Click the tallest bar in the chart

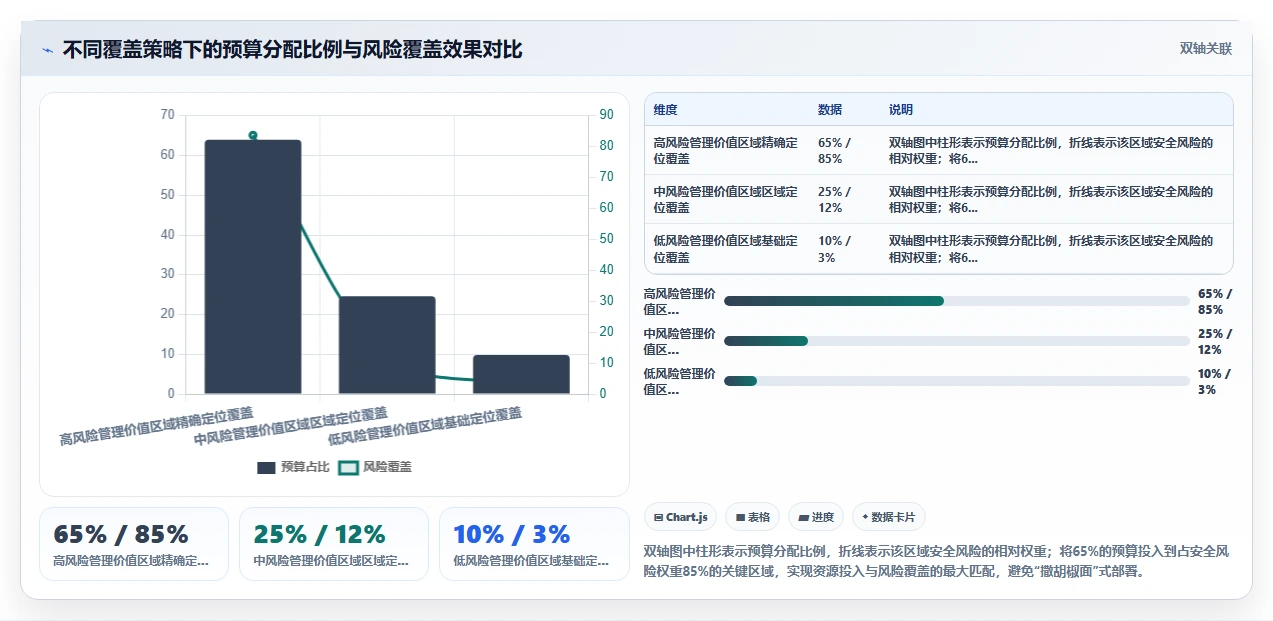(x=253, y=267)
